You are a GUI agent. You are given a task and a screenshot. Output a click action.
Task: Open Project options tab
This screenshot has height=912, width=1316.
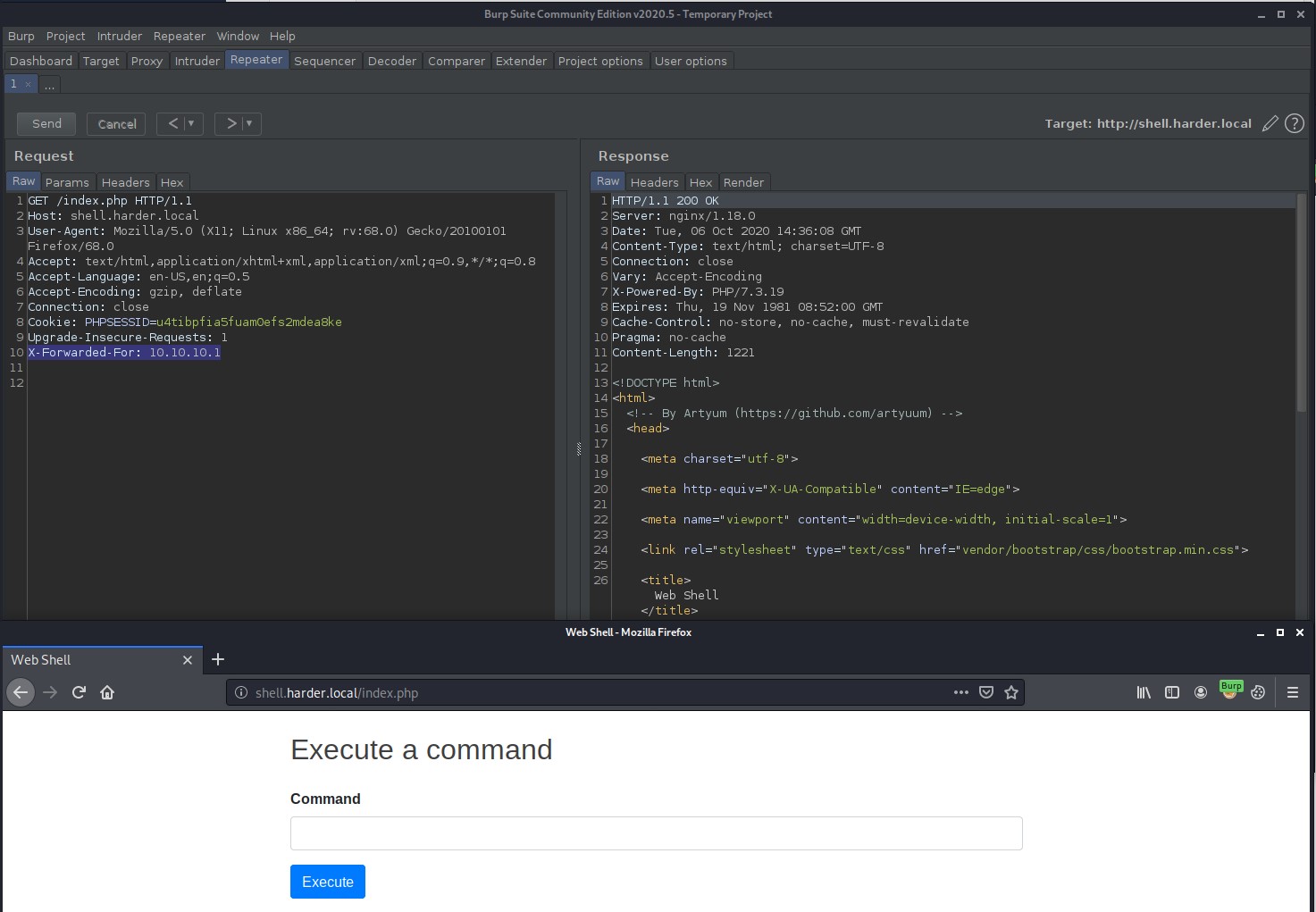click(600, 61)
